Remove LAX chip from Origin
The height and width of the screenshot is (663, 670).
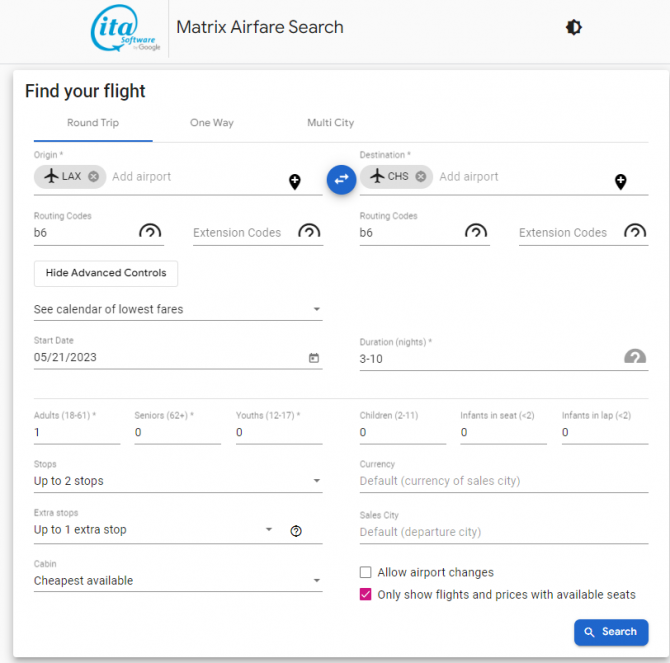[x=94, y=176]
